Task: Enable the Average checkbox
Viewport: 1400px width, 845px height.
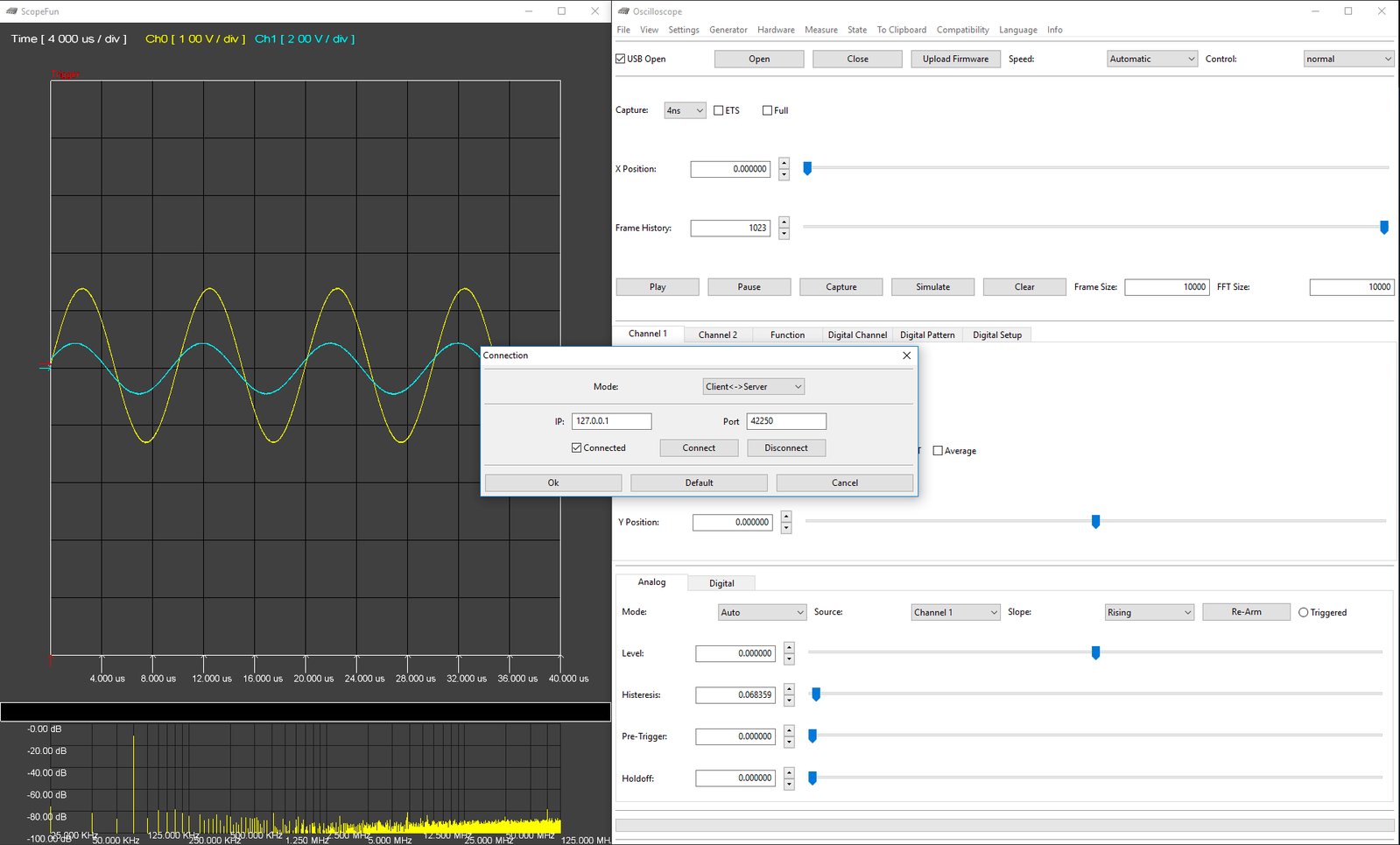Action: [938, 451]
